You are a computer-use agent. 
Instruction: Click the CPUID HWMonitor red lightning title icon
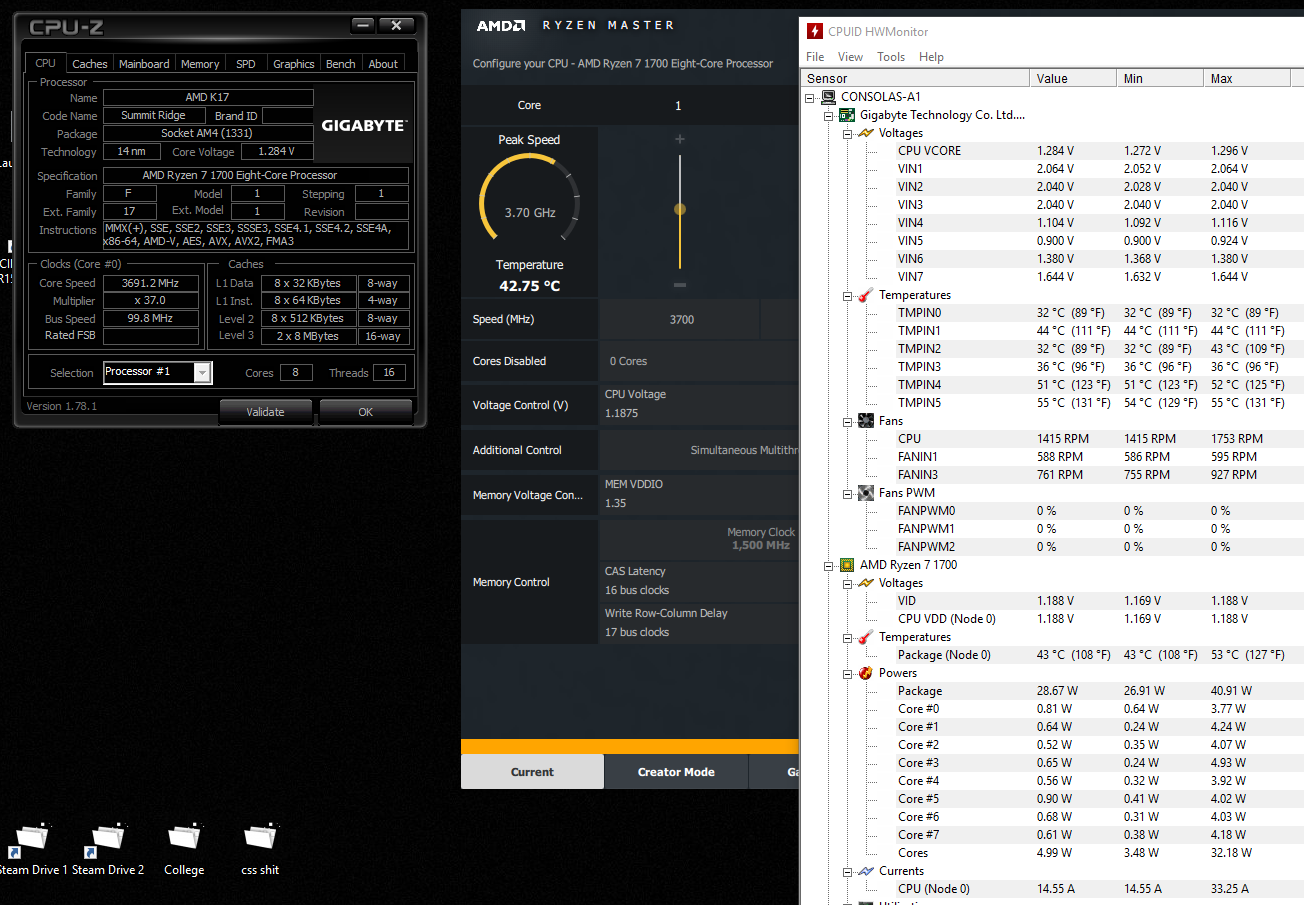coord(815,31)
